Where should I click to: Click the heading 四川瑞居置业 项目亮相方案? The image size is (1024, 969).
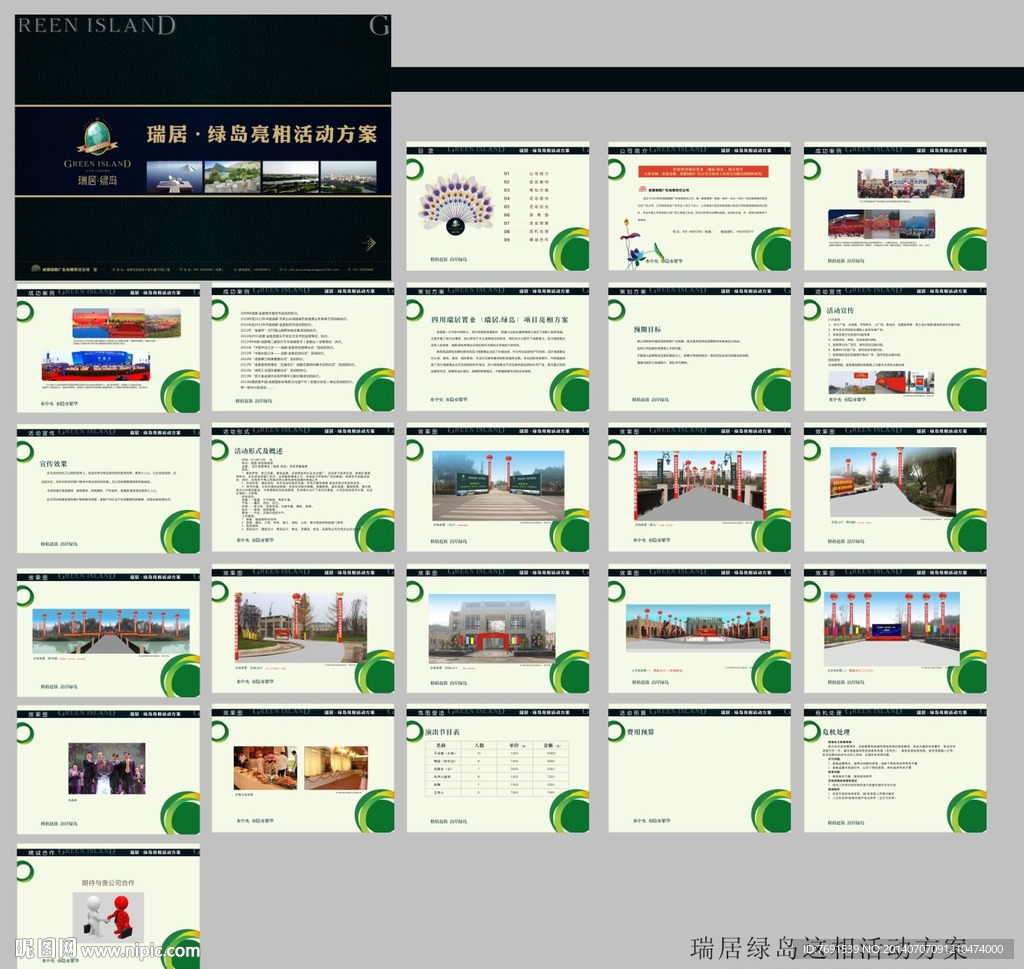(500, 320)
